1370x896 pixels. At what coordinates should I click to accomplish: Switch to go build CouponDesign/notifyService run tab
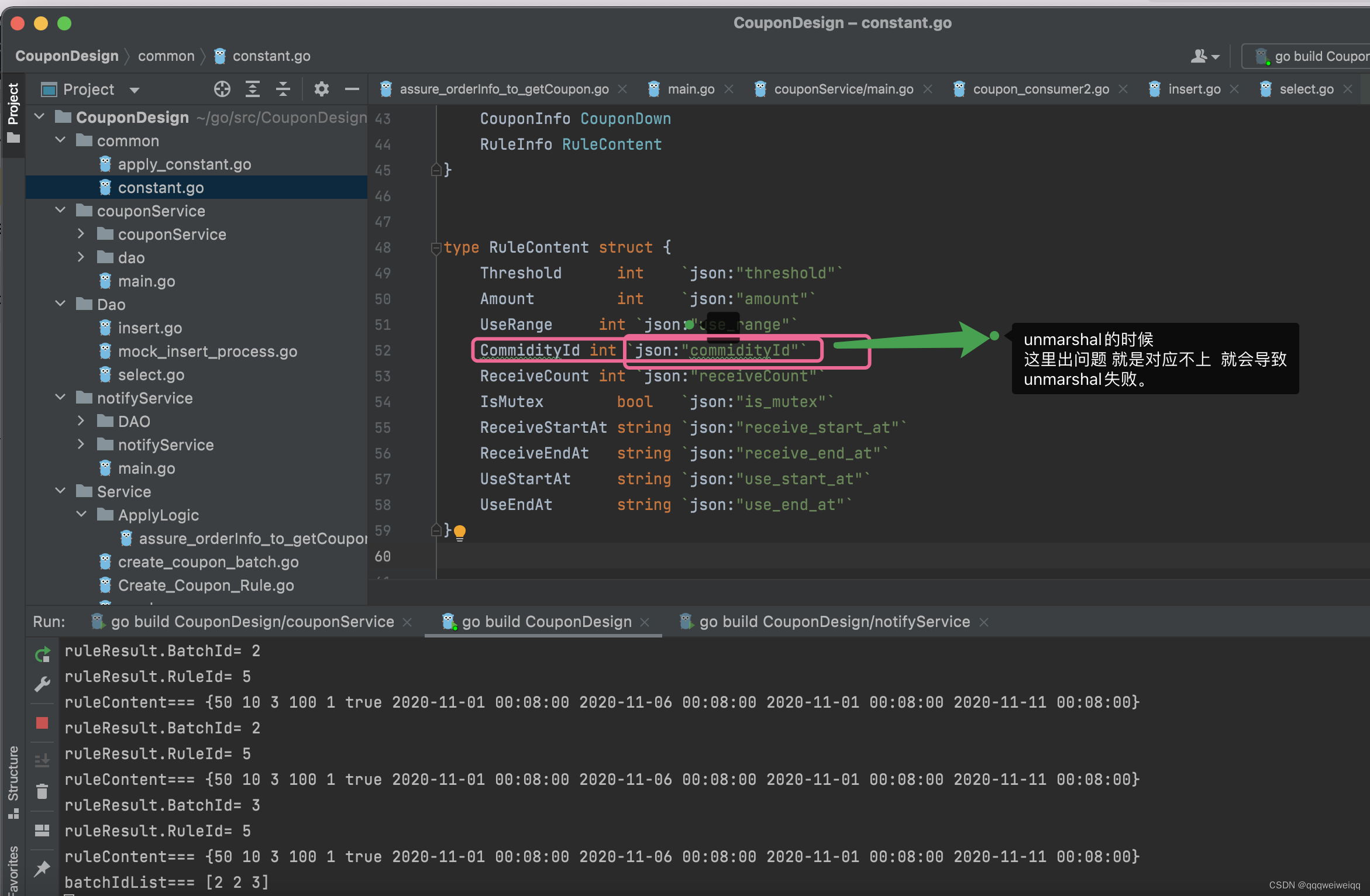[834, 622]
